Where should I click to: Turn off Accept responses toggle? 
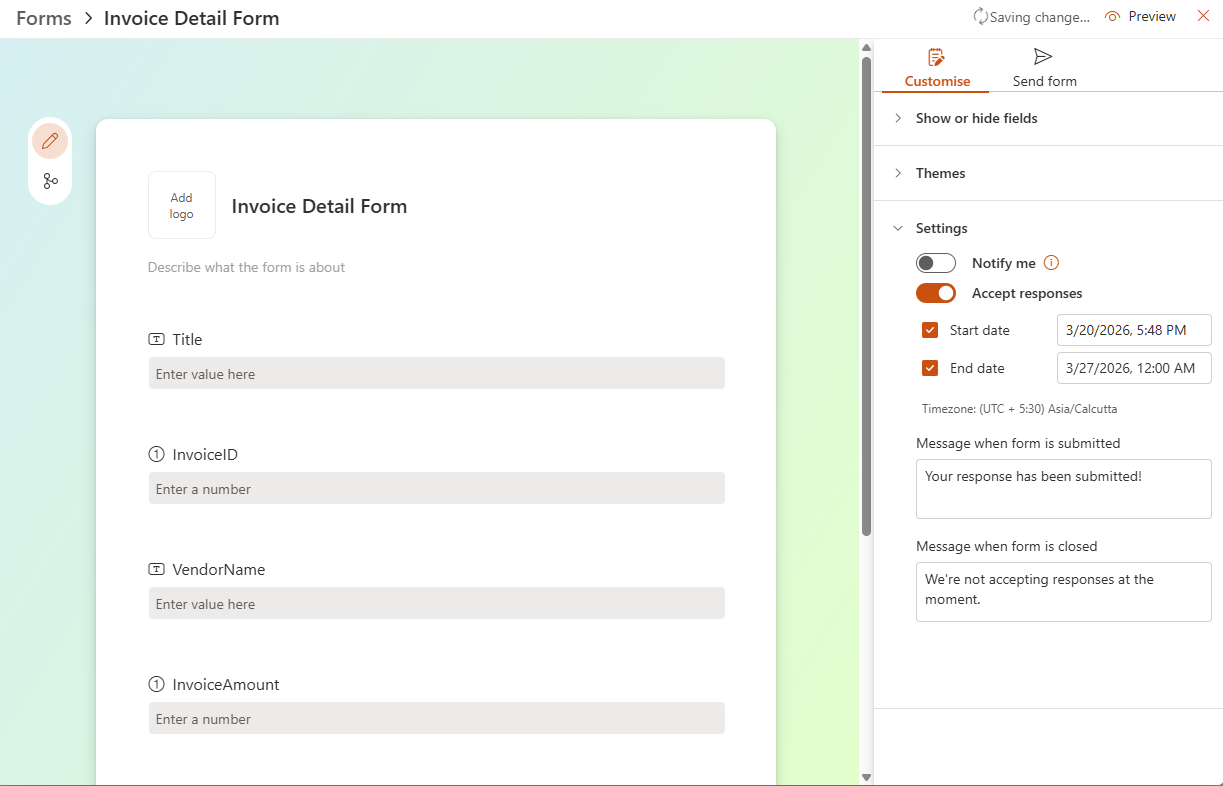coord(936,293)
